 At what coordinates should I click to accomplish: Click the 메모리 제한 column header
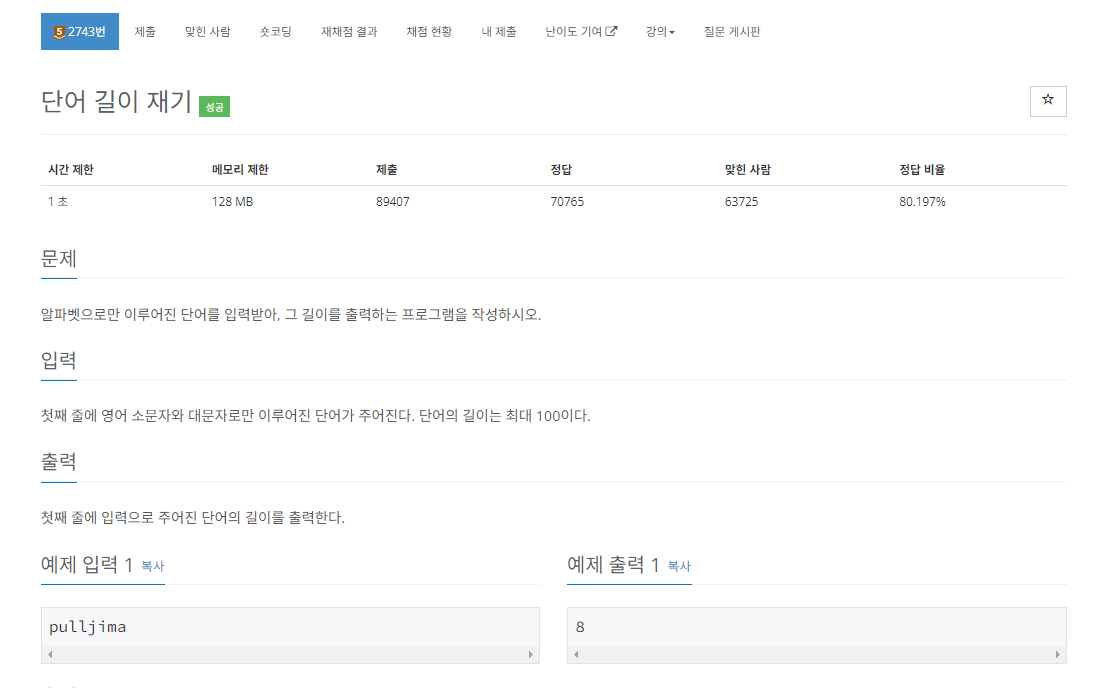click(240, 169)
